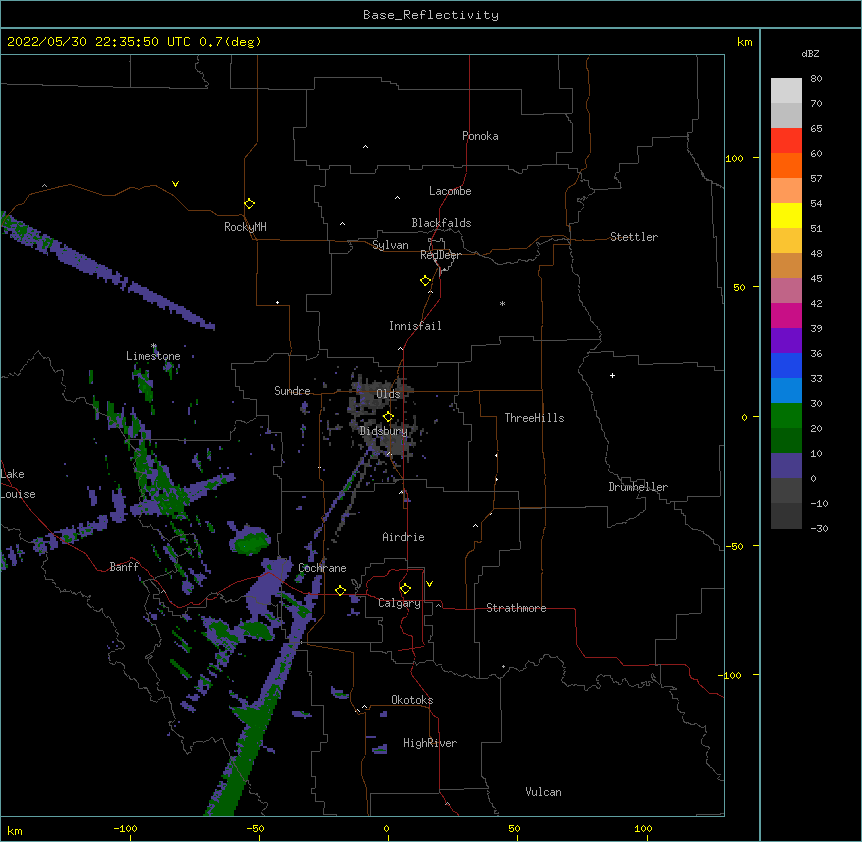Select the yellow 54 dBZ color swatch

[786, 215]
